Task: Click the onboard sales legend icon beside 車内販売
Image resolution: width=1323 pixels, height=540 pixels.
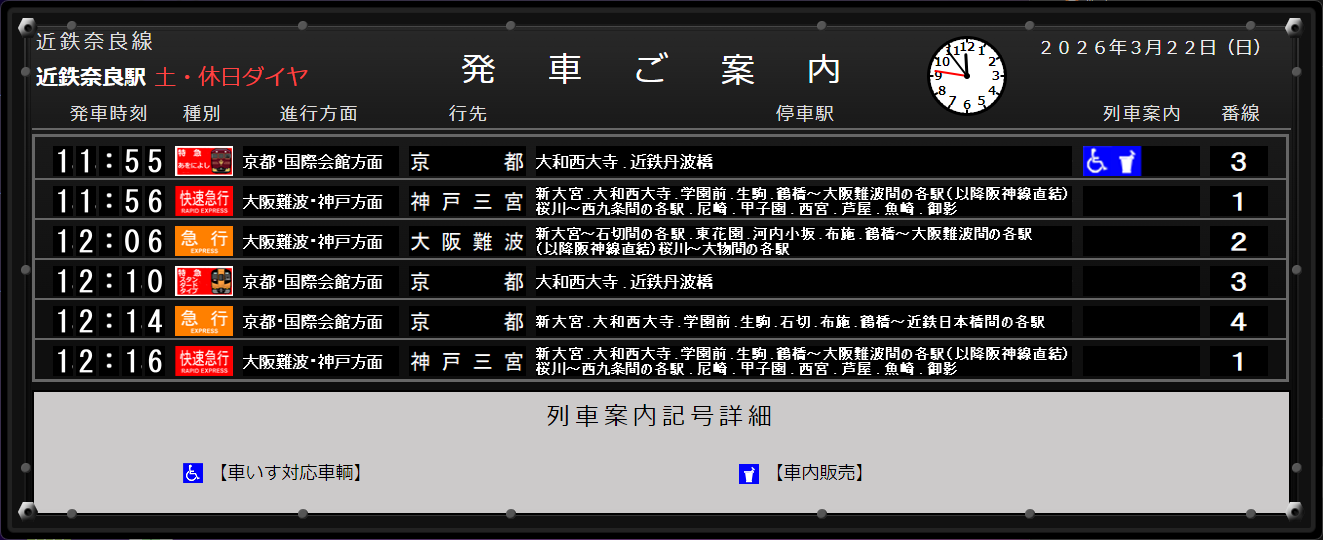Action: pyautogui.click(x=749, y=473)
